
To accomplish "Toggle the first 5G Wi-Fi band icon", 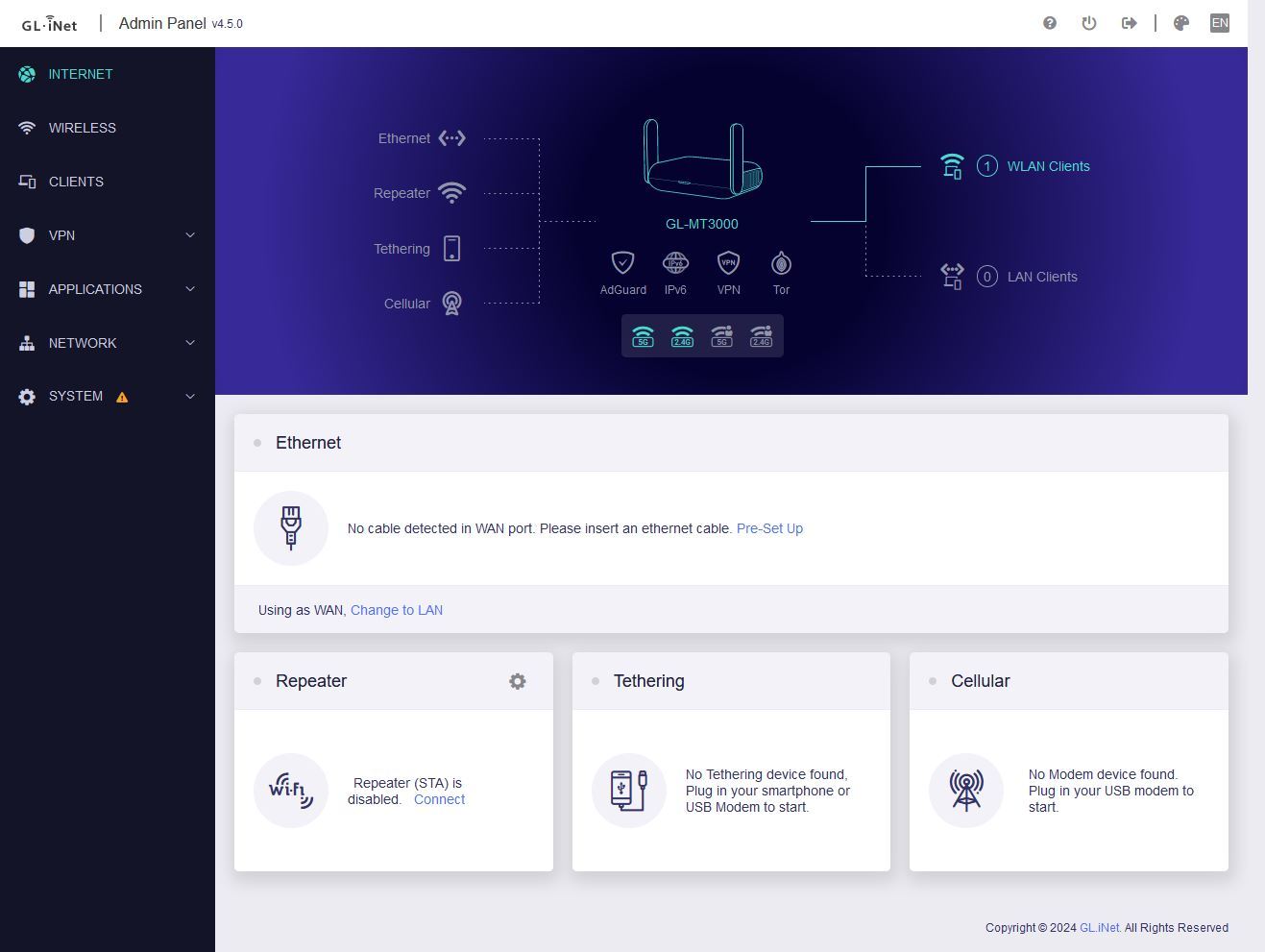I will click(643, 336).
